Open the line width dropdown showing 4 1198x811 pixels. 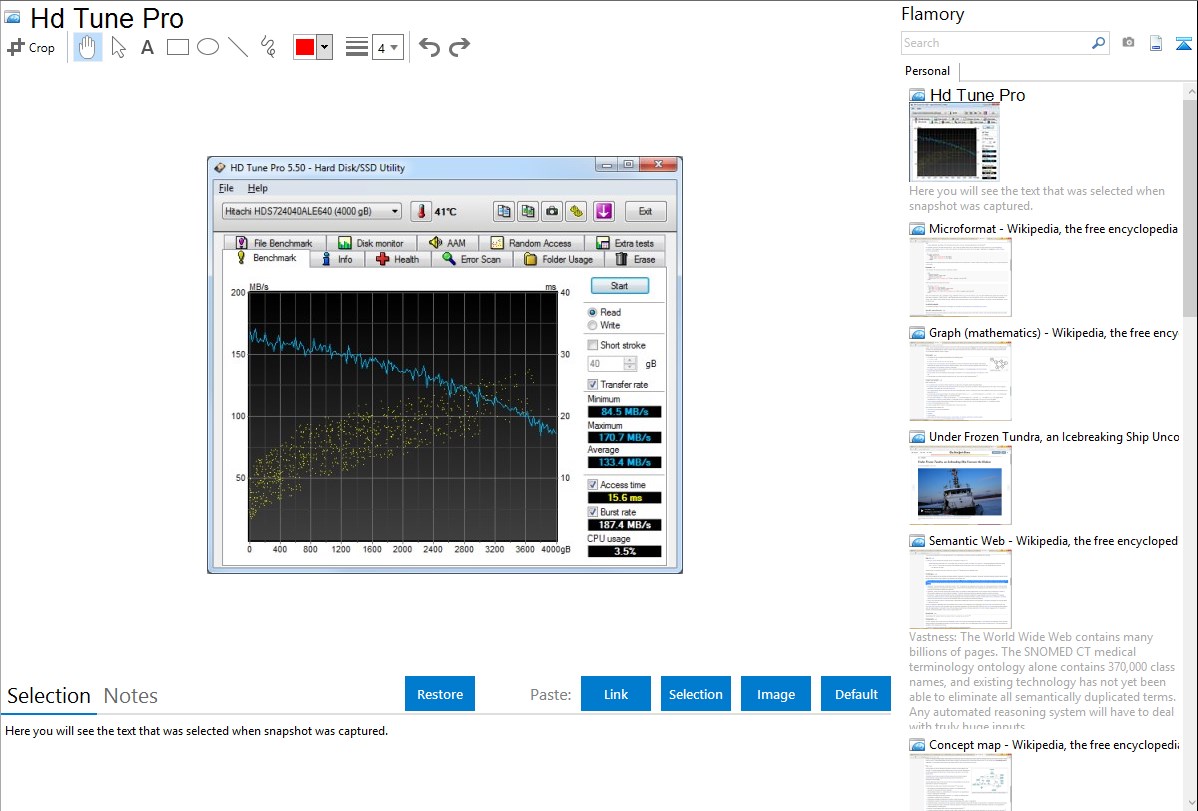[387, 48]
